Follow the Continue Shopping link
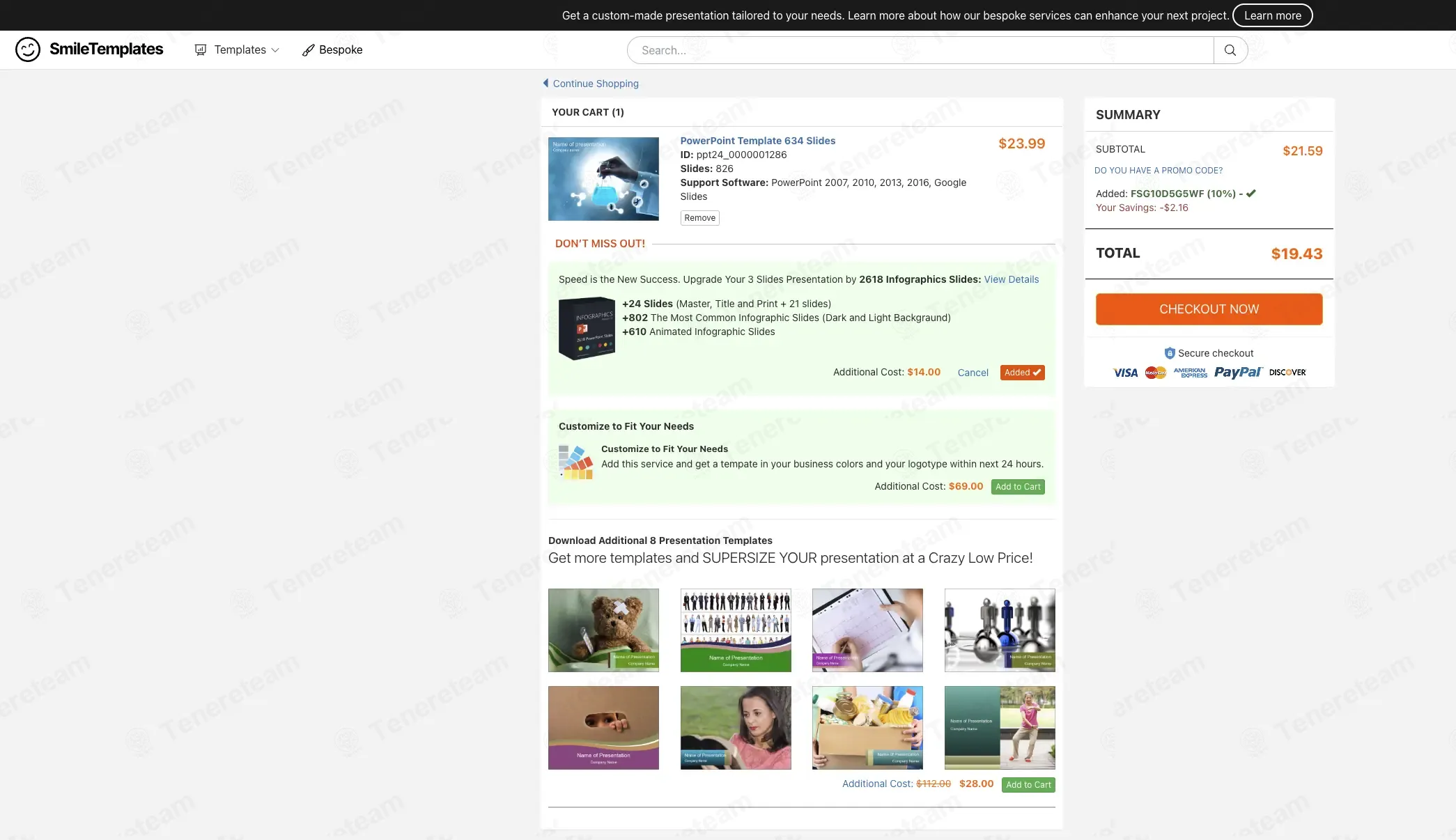The width and height of the screenshot is (1456, 840). click(596, 84)
